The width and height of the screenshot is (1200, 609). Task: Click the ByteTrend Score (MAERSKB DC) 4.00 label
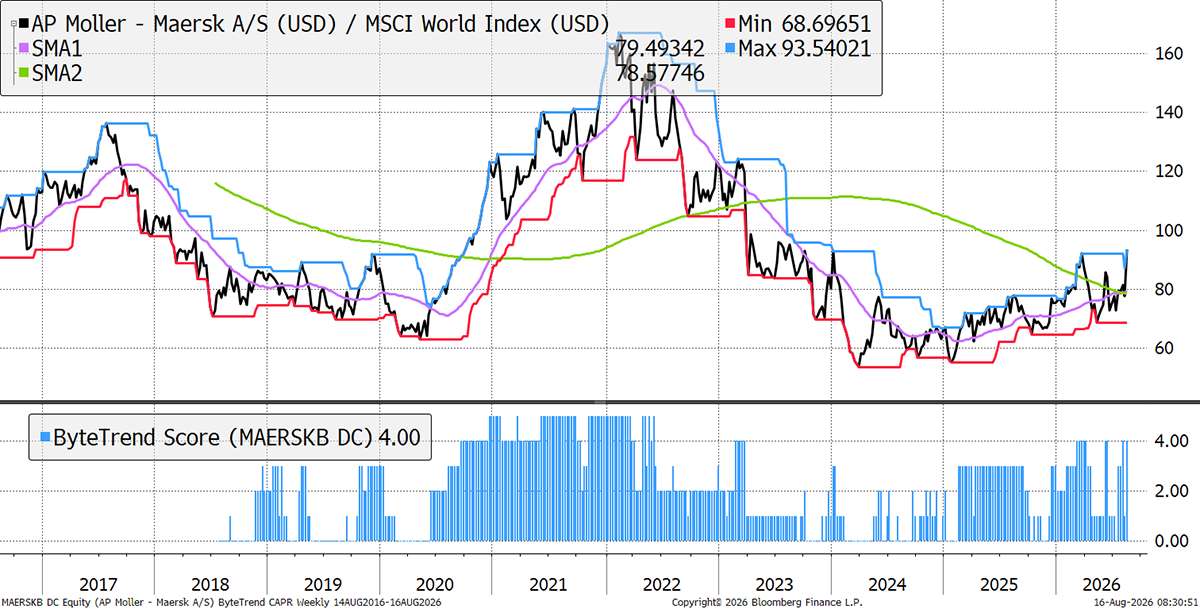[235, 437]
